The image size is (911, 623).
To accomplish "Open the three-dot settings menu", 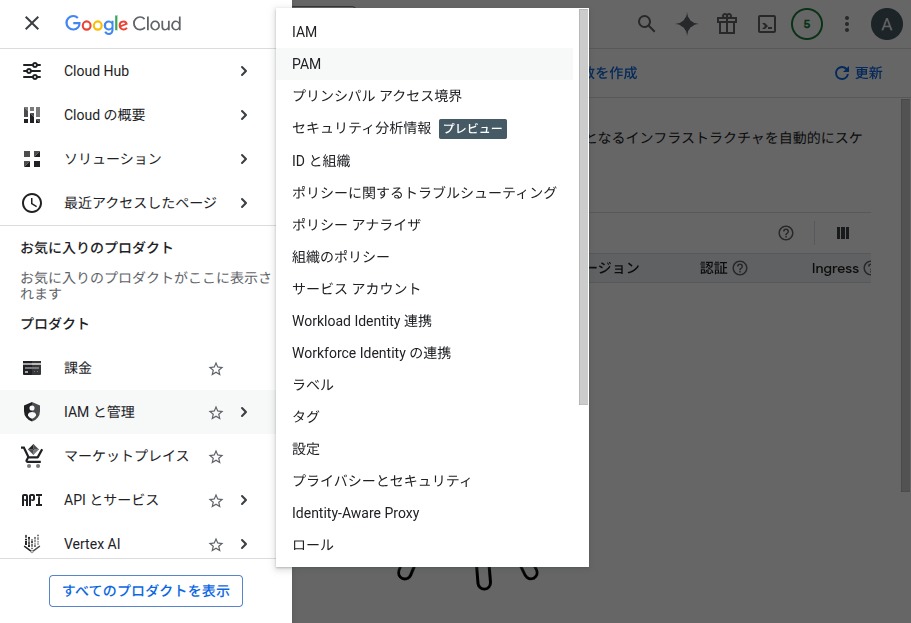I will tap(847, 24).
